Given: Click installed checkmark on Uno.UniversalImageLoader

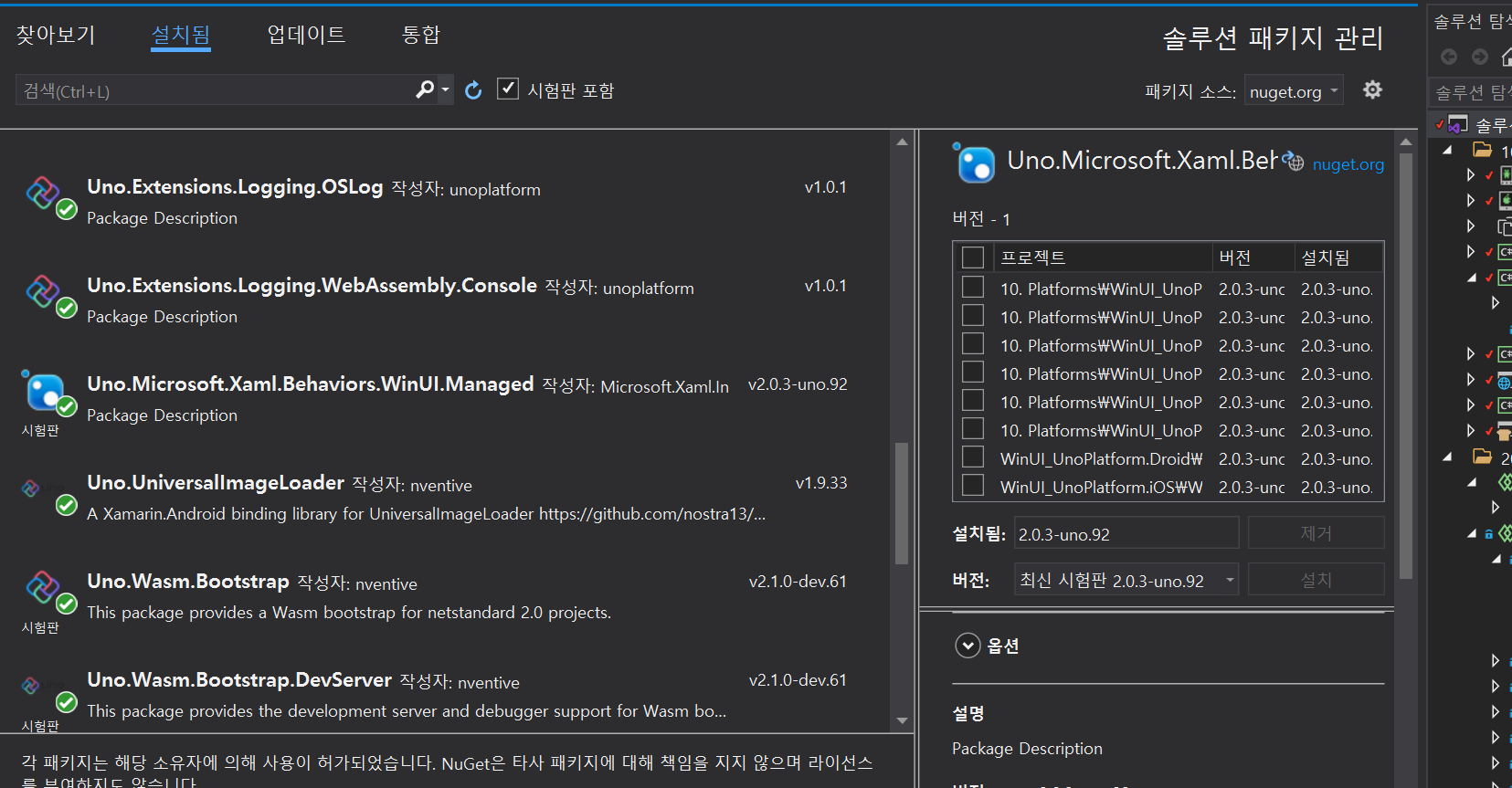Looking at the screenshot, I should (67, 505).
